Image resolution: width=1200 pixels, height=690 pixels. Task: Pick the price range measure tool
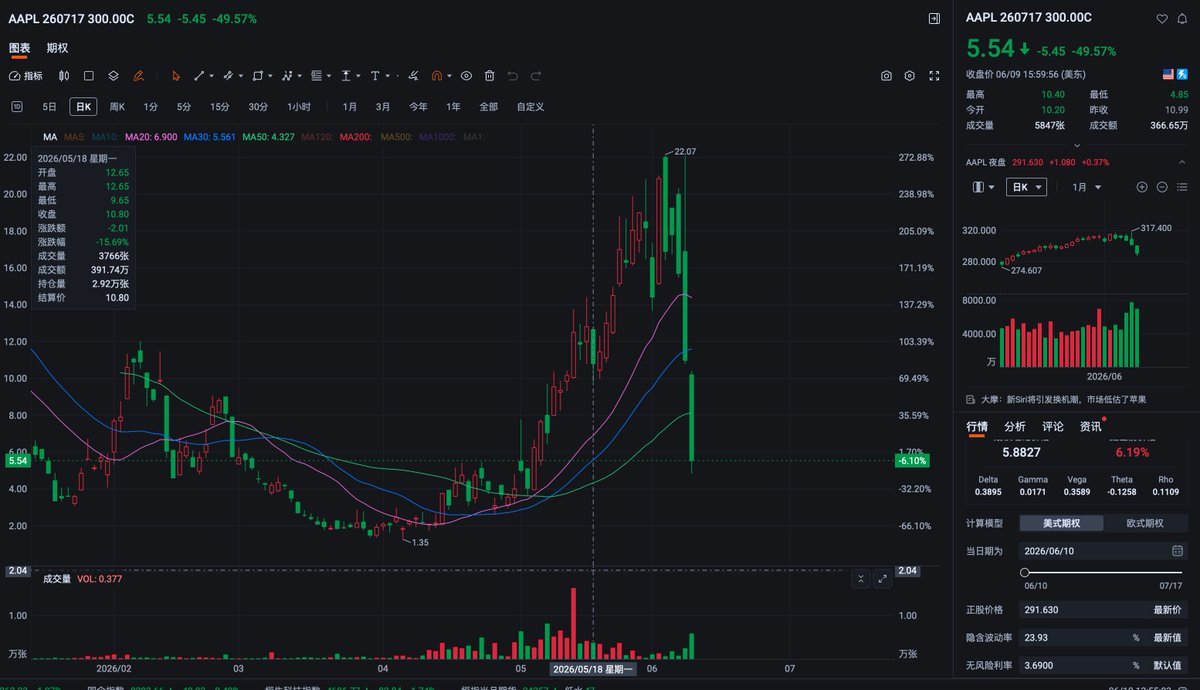(x=346, y=76)
